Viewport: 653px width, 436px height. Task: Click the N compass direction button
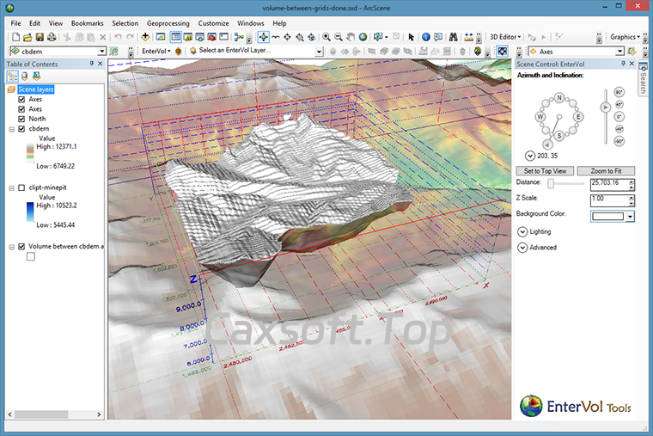pyautogui.click(x=559, y=97)
